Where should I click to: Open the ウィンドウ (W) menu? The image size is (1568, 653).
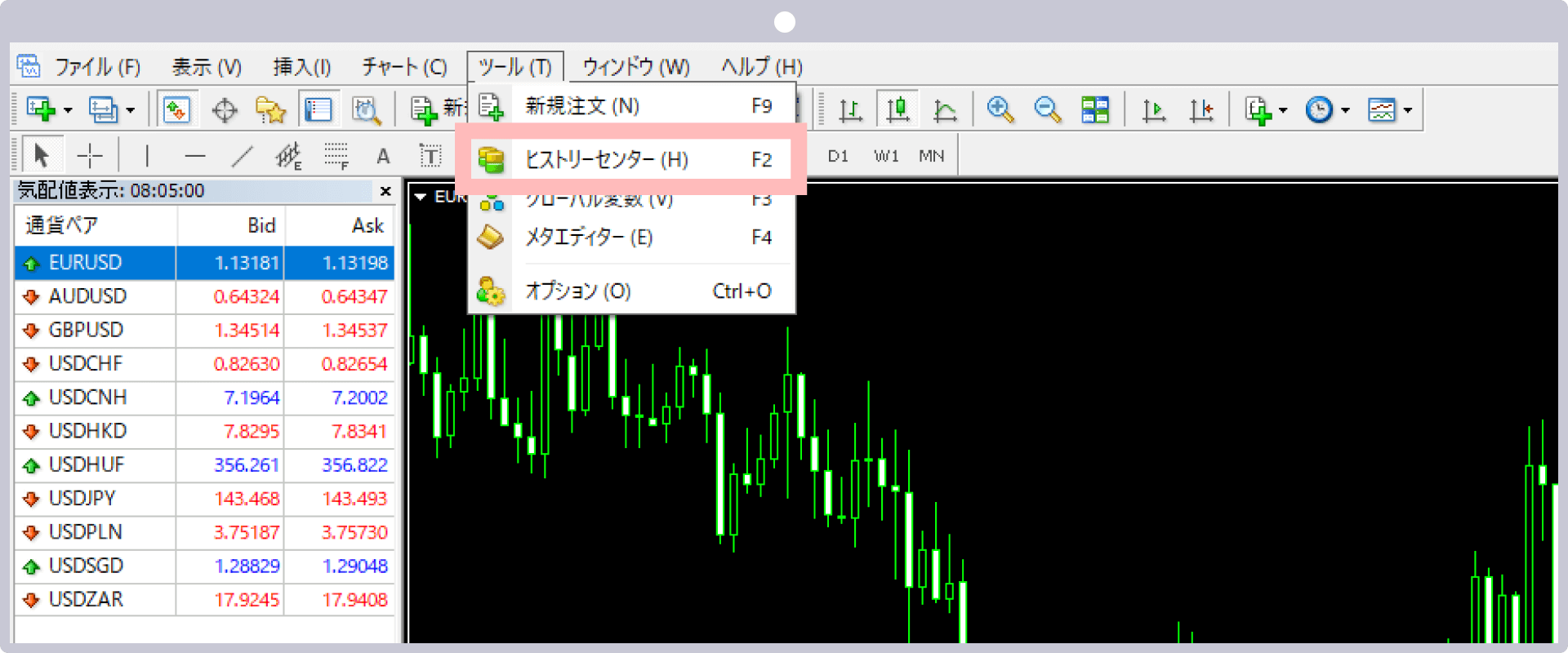click(636, 67)
